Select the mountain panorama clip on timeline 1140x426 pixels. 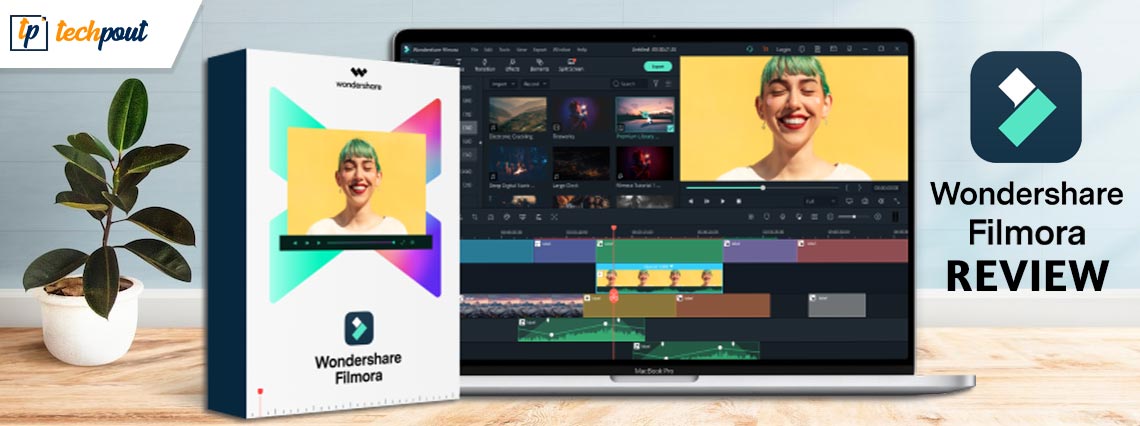521,305
